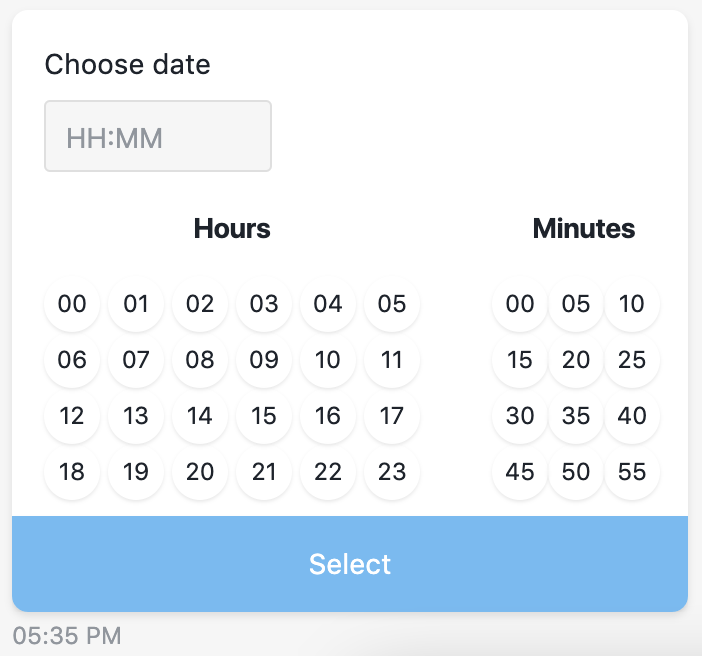Select minute 00 in Minutes grid
This screenshot has height=656, width=702.
click(520, 304)
